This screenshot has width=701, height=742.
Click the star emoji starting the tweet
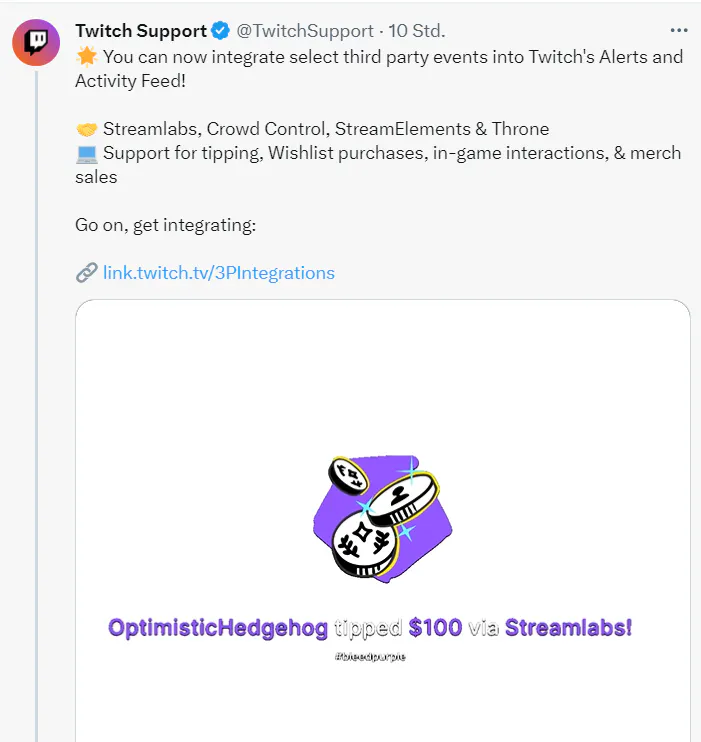[x=86, y=56]
